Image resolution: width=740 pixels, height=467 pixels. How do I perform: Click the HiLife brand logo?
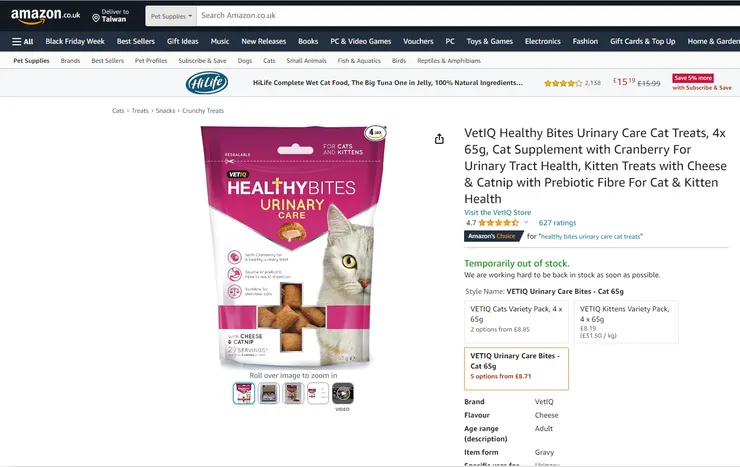coord(207,83)
